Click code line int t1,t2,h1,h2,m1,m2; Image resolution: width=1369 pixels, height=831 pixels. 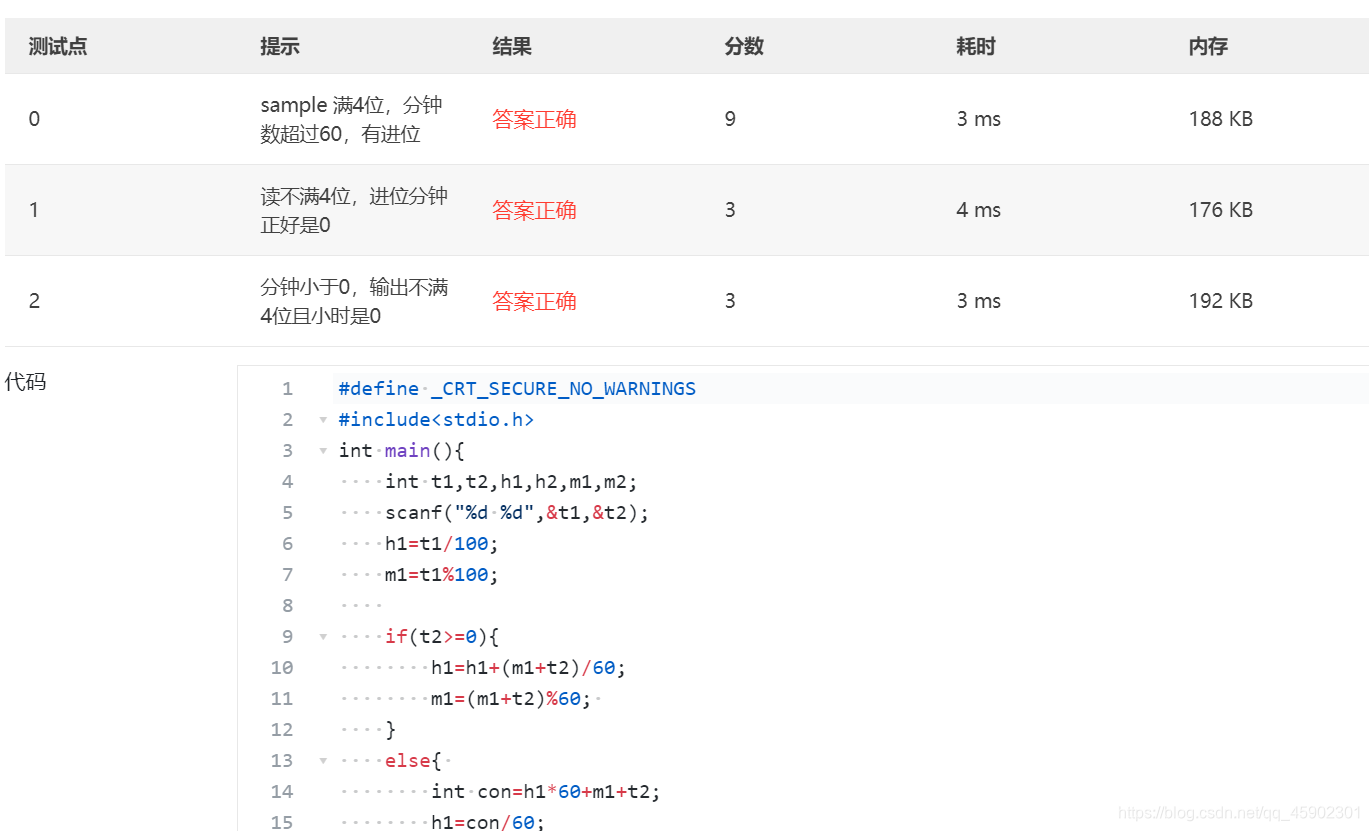(511, 482)
